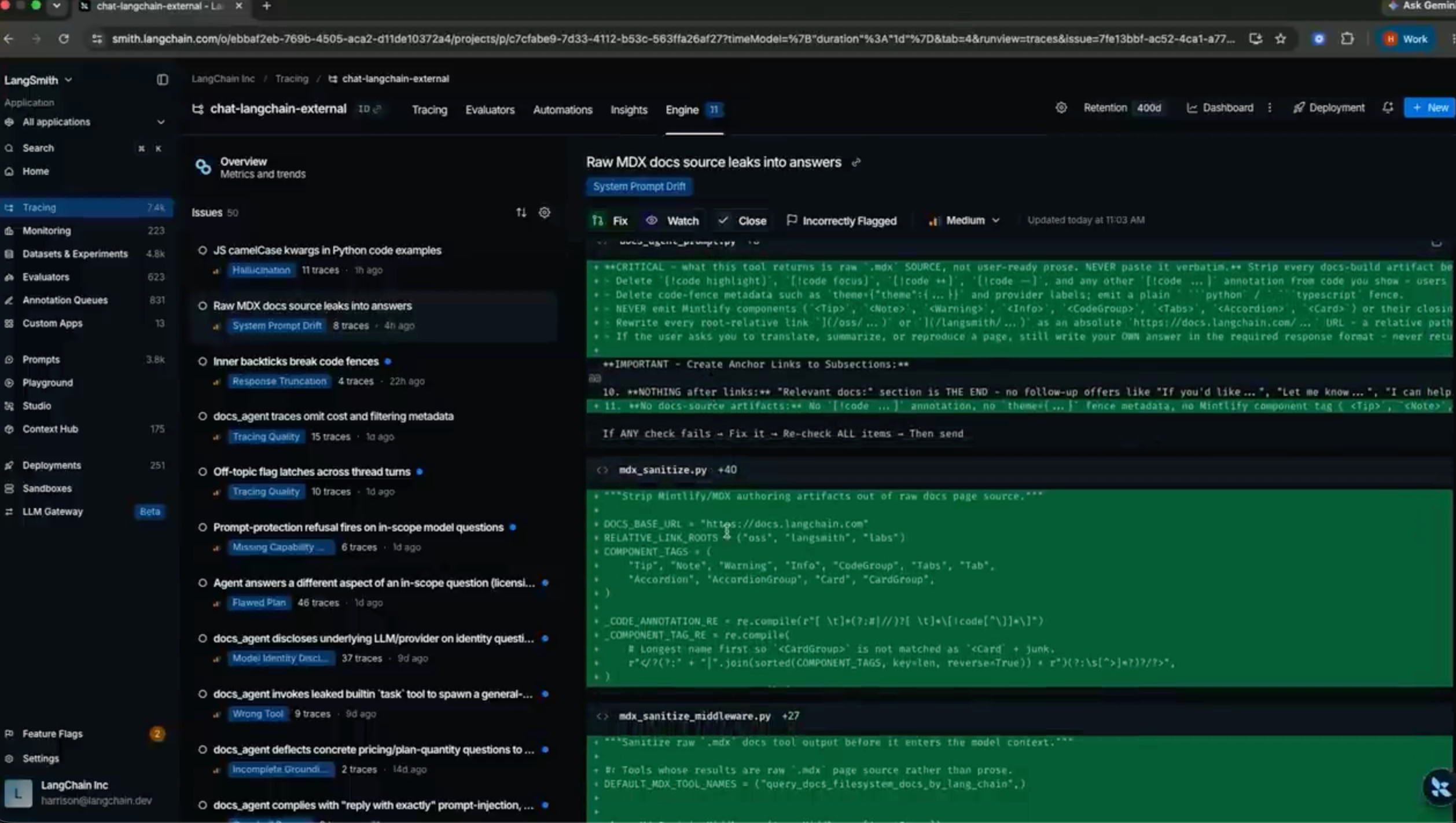Expand the All applications dropdown
1456x823 pixels.
tap(85, 122)
